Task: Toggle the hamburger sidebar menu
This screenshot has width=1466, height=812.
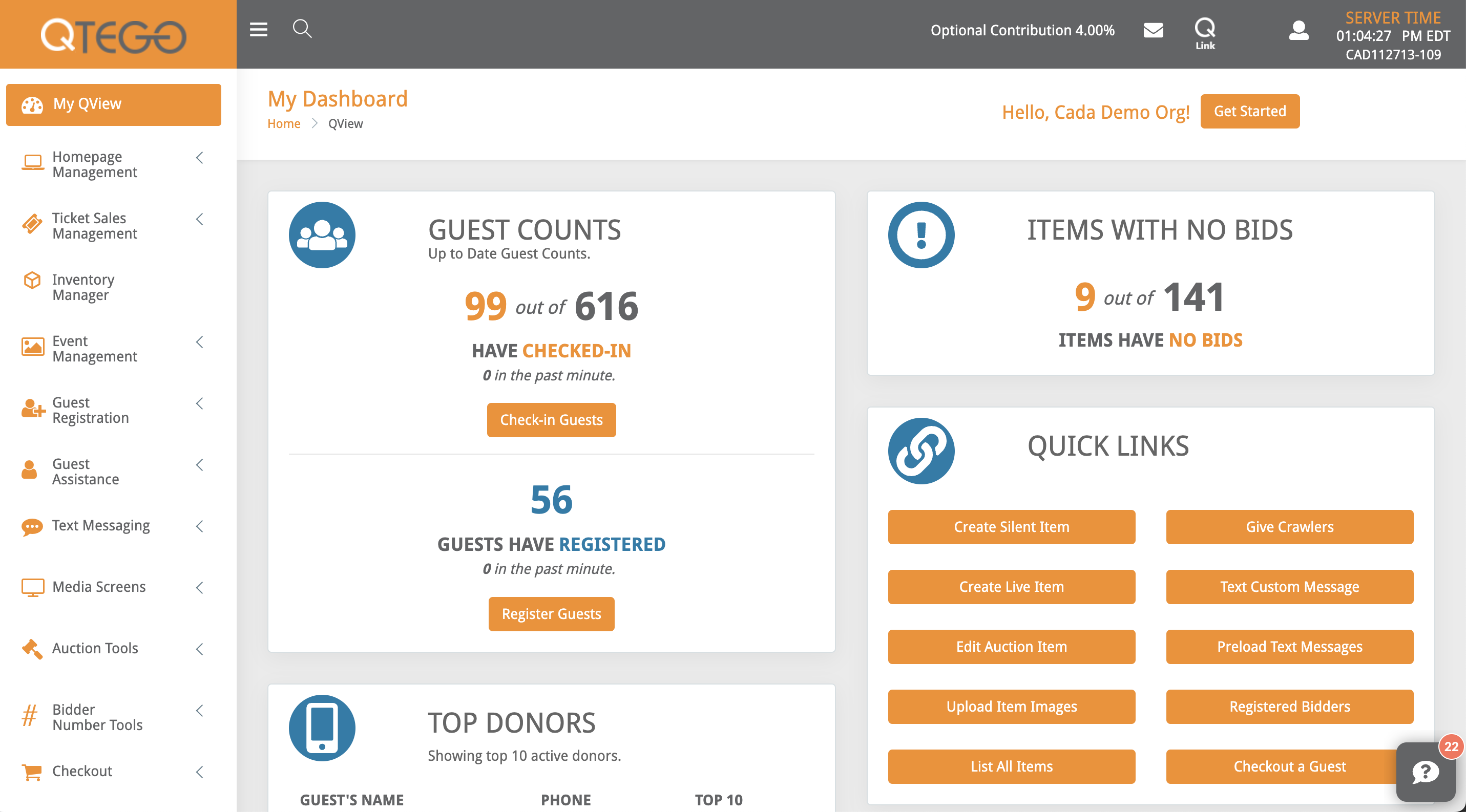Action: click(x=258, y=30)
